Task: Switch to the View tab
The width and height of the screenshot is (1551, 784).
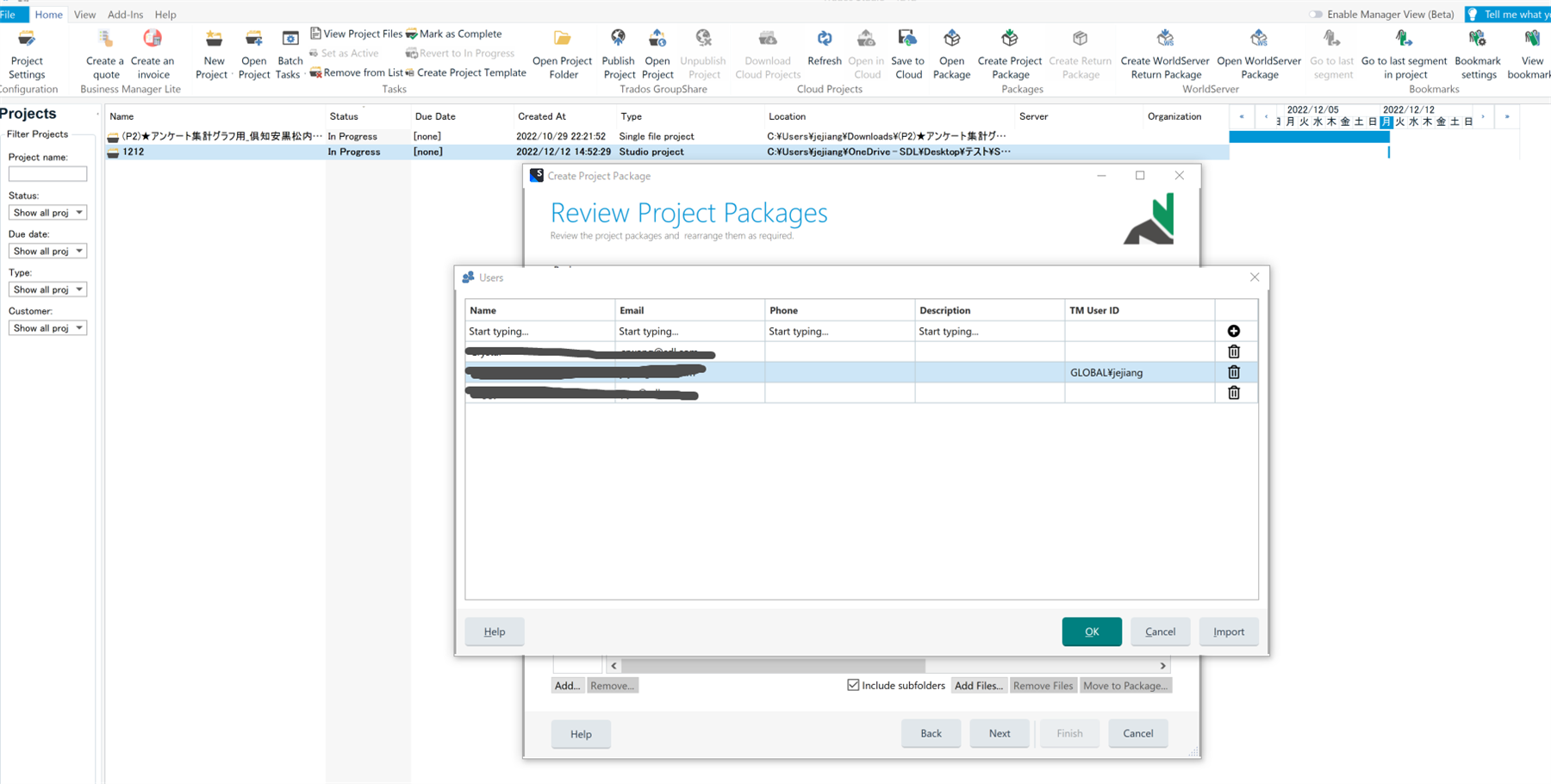Action: click(84, 15)
